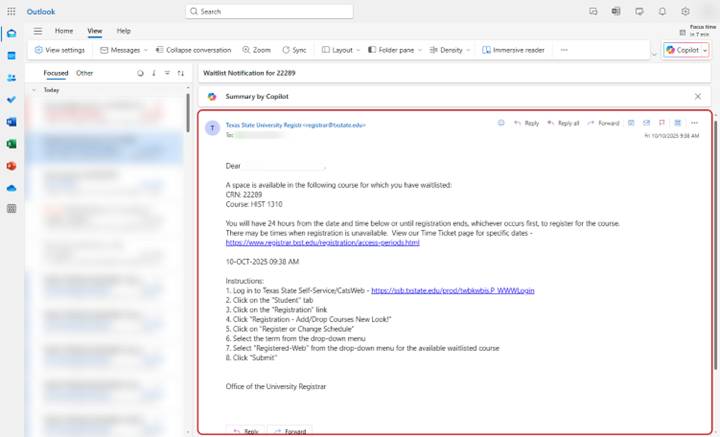Screen dimensions: 720x437
Task: Open the Home ribbon tab
Action: (x=64, y=31)
